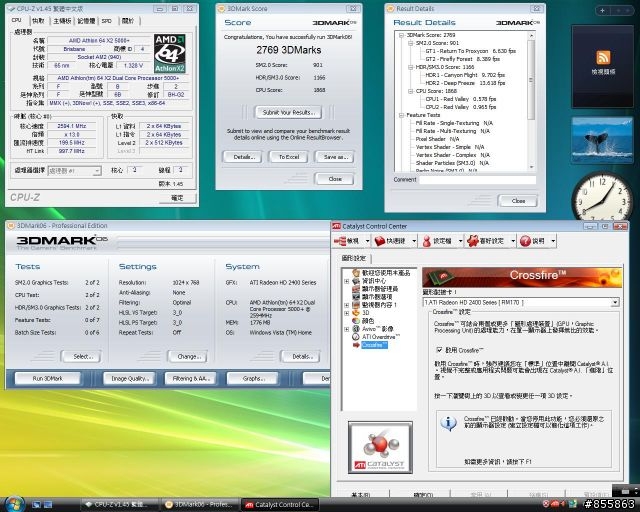Screen dimensions: 640x512
Task: Select the Avivo 影像 tree item icon
Action: pos(356,329)
